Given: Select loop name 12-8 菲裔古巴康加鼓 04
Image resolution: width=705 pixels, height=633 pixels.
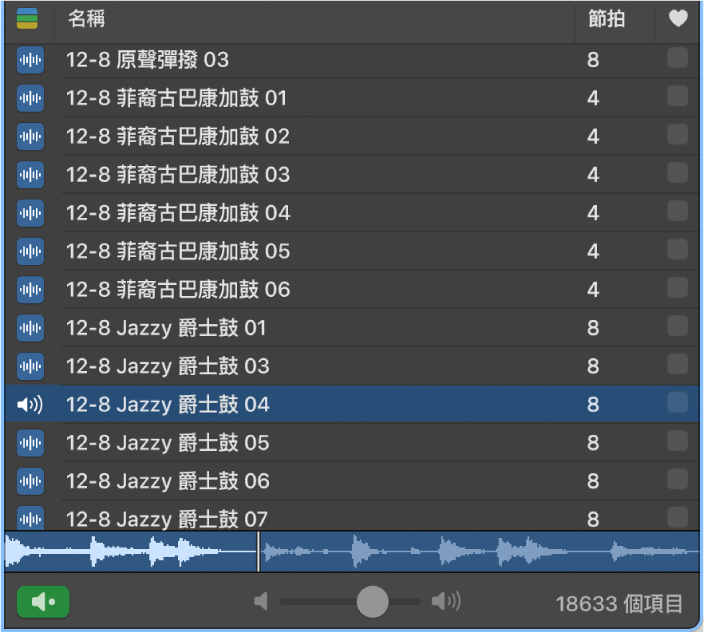Looking at the screenshot, I should pyautogui.click(x=178, y=213).
